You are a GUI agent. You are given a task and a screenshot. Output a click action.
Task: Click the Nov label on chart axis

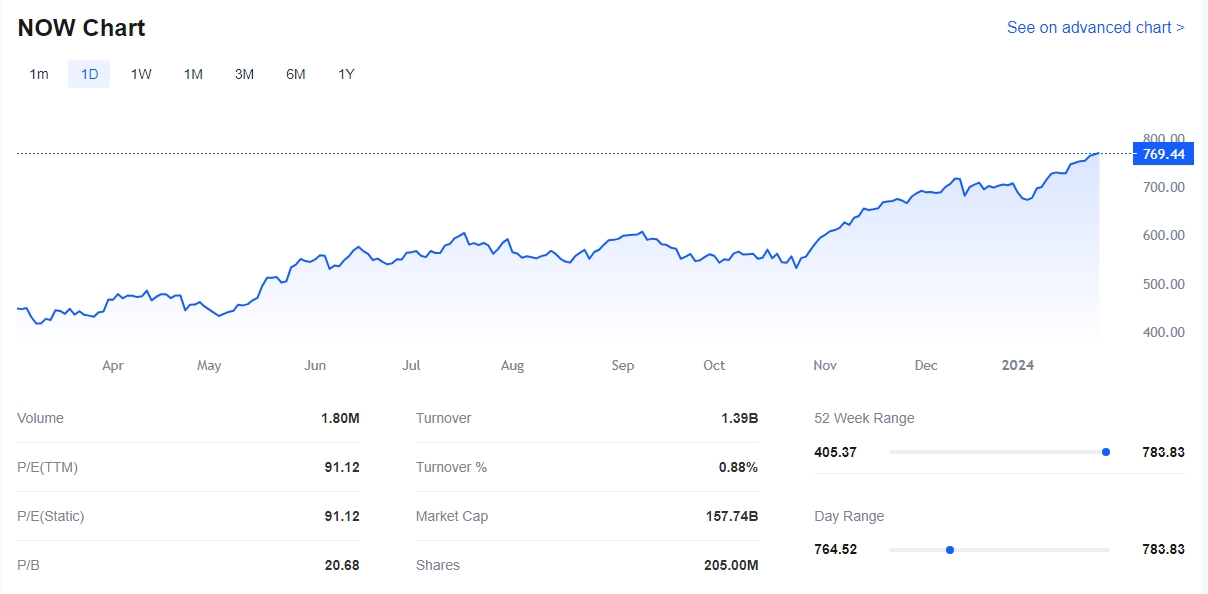[x=825, y=365]
